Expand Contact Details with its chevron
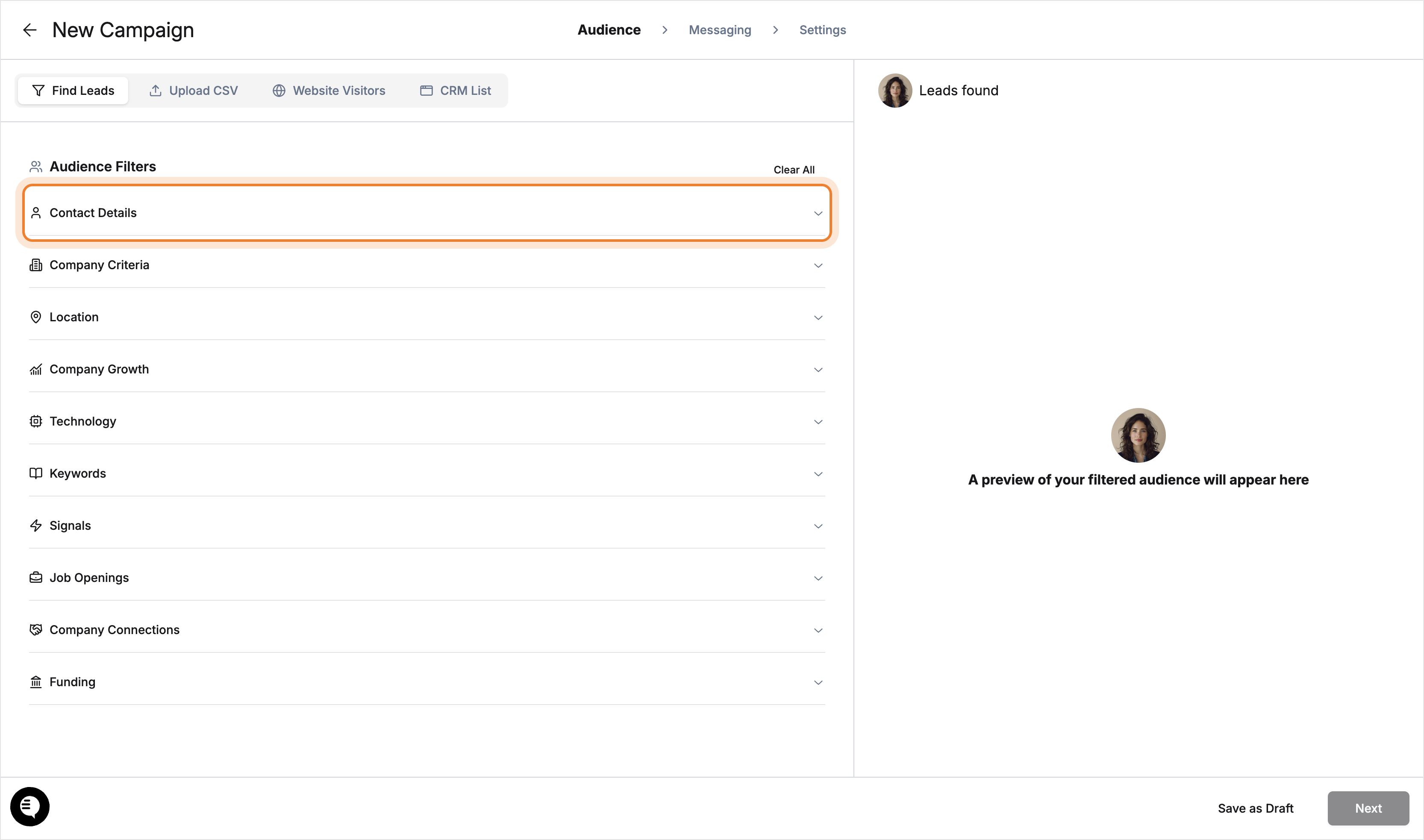1424x840 pixels. (x=818, y=213)
